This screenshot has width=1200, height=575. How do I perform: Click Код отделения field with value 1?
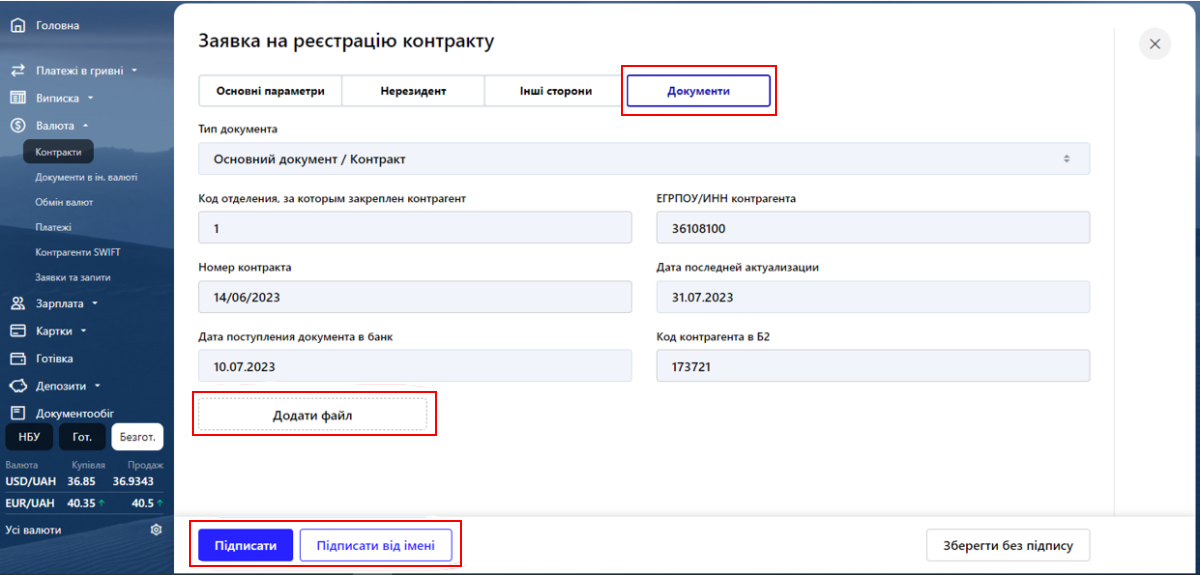tap(415, 228)
